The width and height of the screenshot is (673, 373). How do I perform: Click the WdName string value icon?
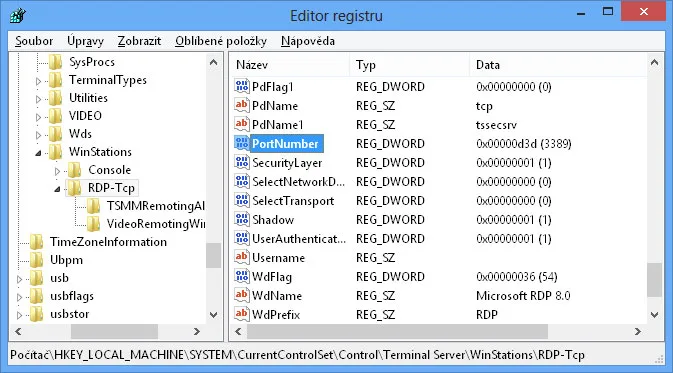242,295
